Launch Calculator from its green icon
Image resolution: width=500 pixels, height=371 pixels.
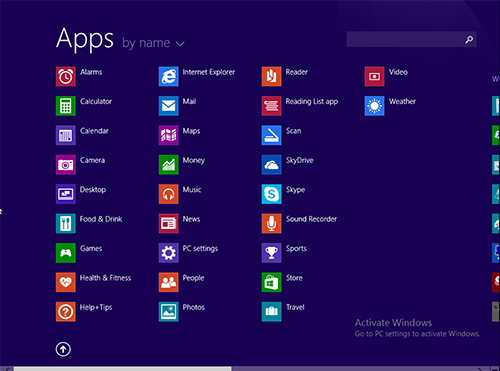(65, 106)
